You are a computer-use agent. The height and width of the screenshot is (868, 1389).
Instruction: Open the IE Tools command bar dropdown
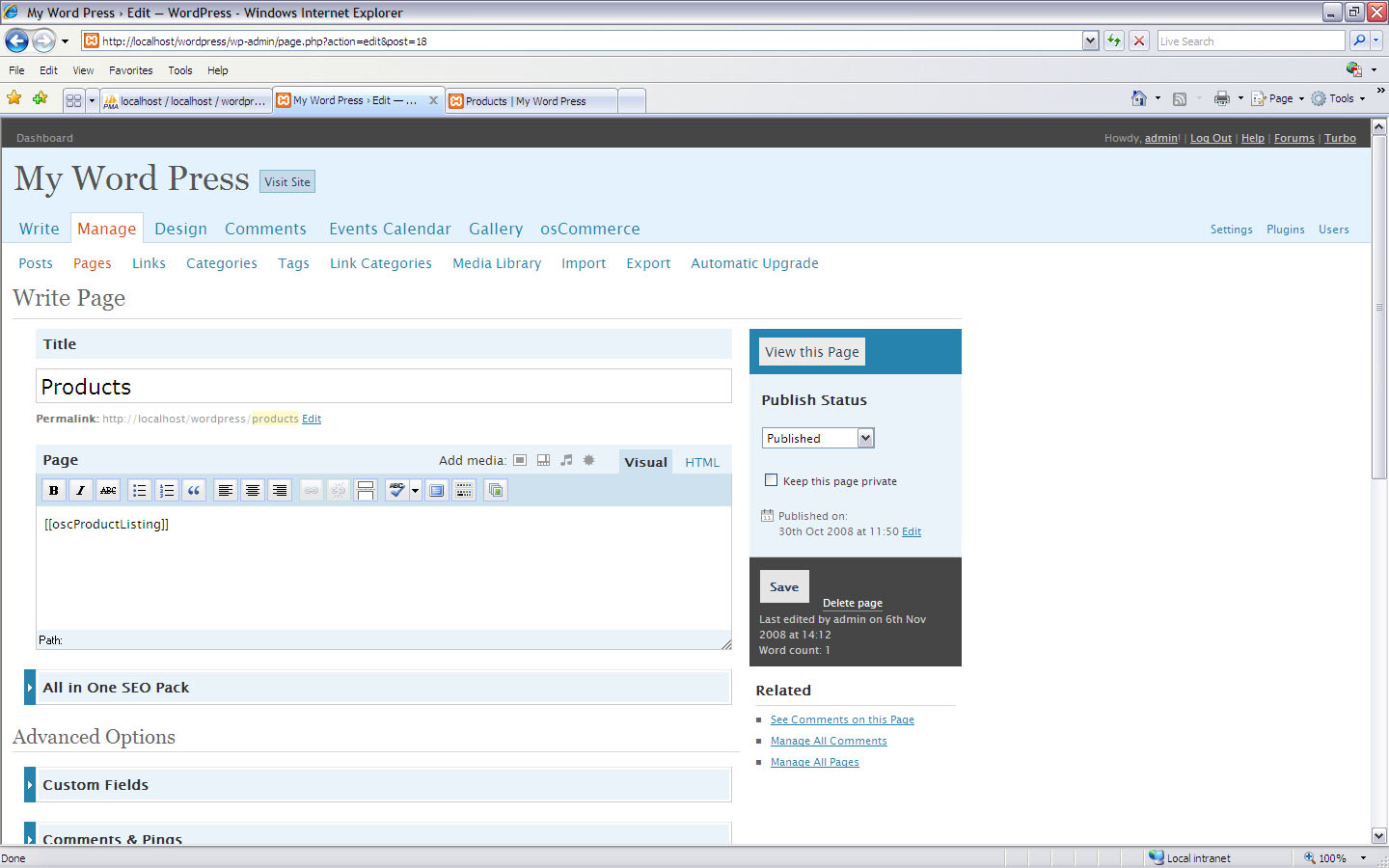[x=1338, y=98]
